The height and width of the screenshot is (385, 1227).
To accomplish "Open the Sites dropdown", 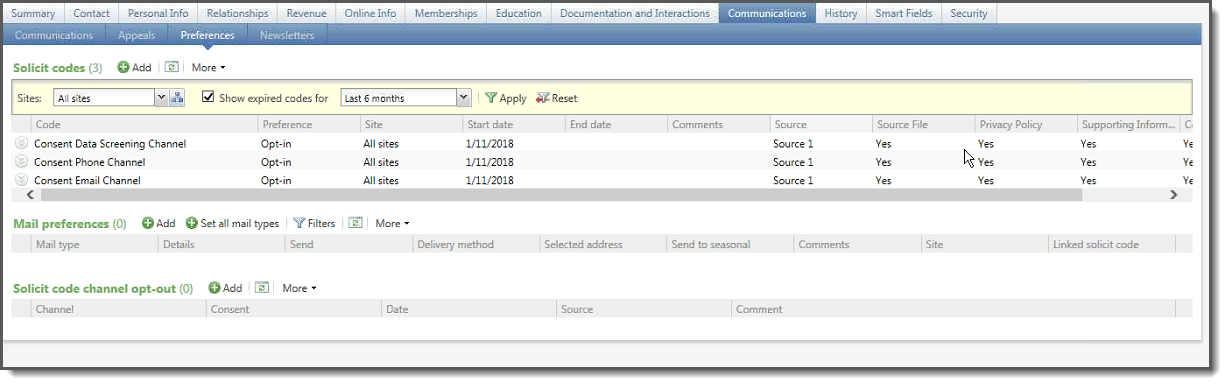I will 161,98.
